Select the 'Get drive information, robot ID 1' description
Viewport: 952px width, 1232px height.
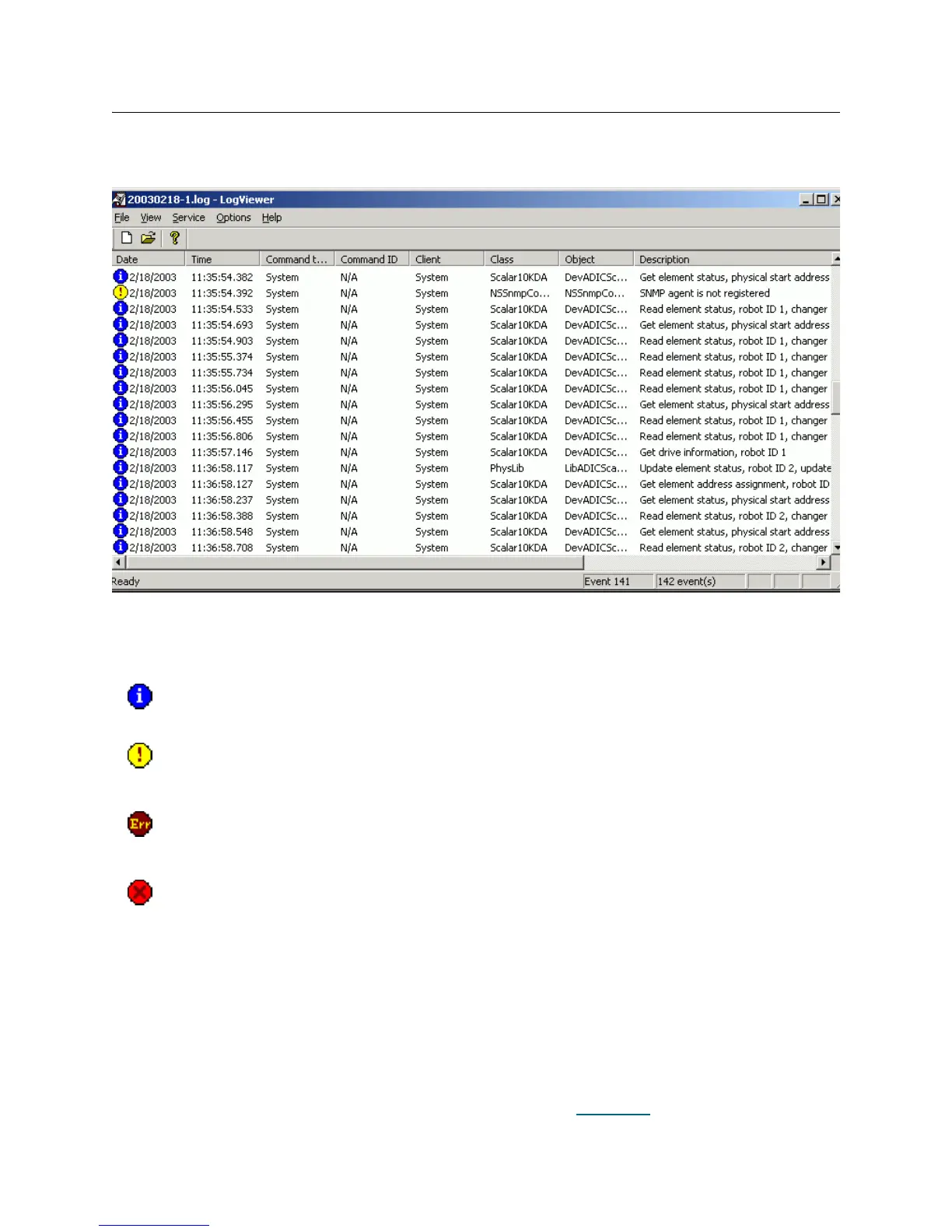pos(712,452)
